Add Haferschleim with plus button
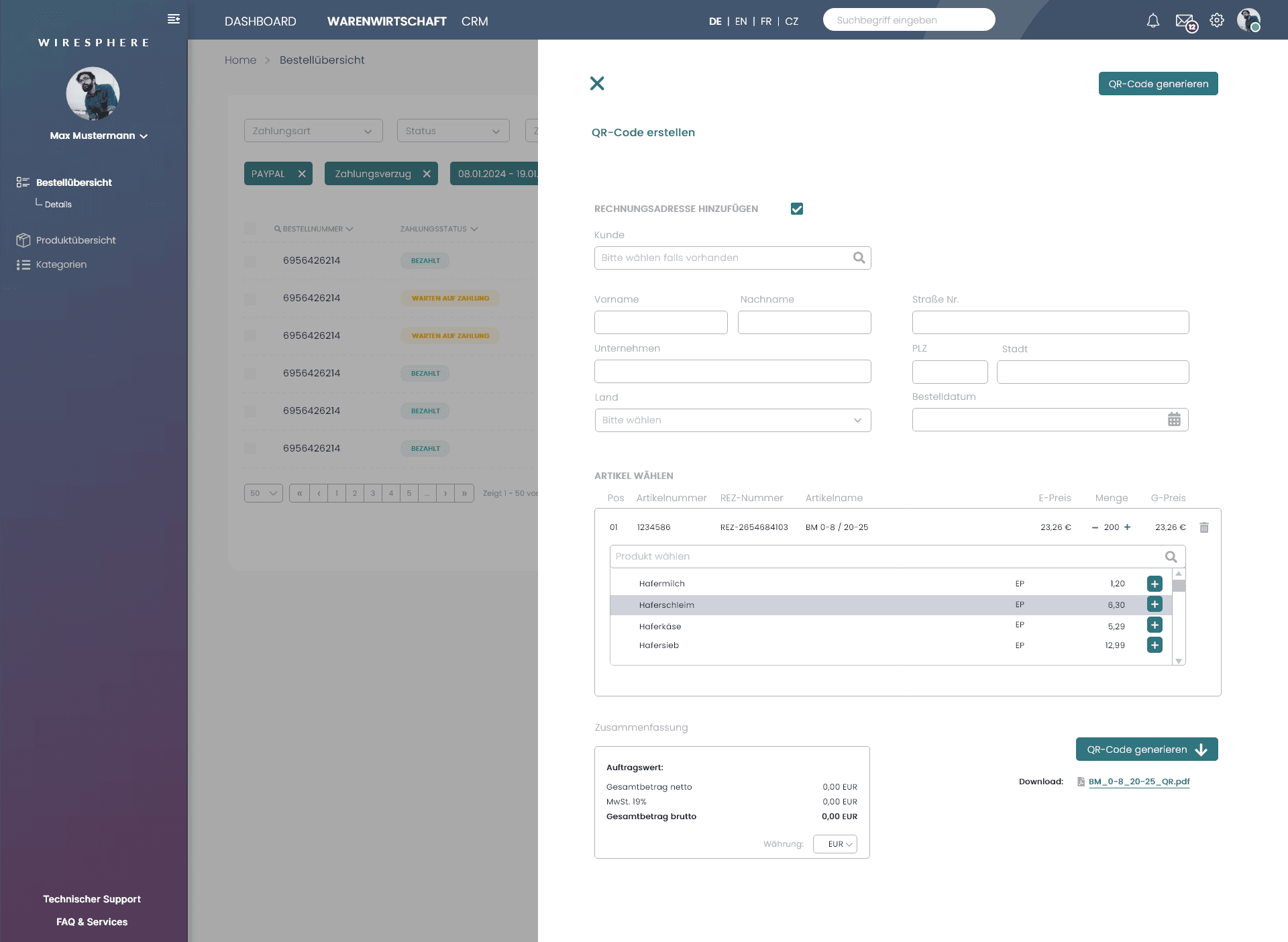 point(1155,605)
